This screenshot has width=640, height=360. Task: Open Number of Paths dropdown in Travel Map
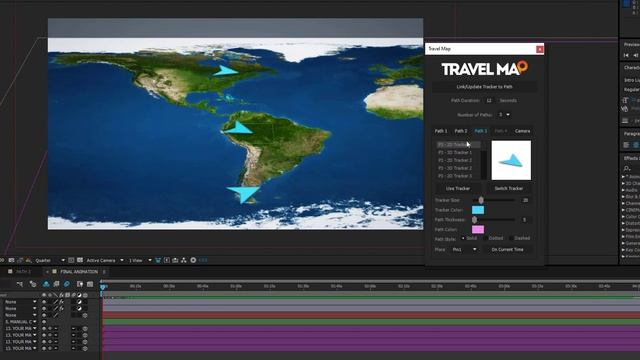click(x=504, y=115)
